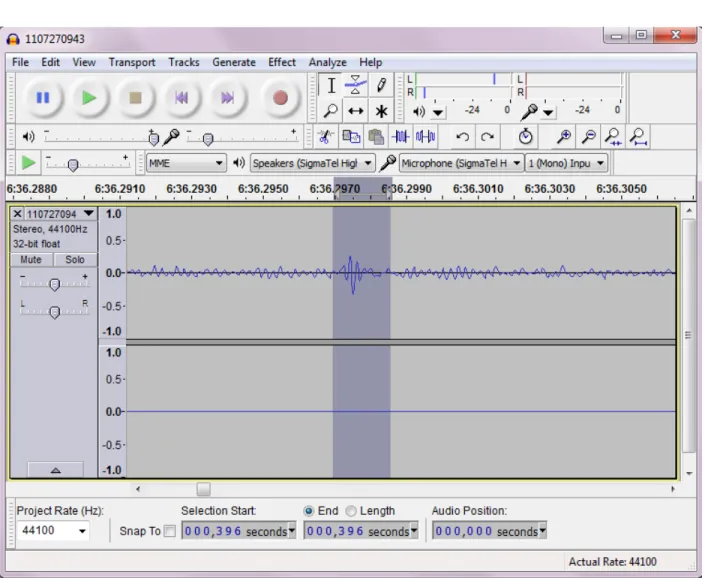Image resolution: width=705 pixels, height=578 pixels.
Task: Close track with the X button
Action: pyautogui.click(x=17, y=213)
